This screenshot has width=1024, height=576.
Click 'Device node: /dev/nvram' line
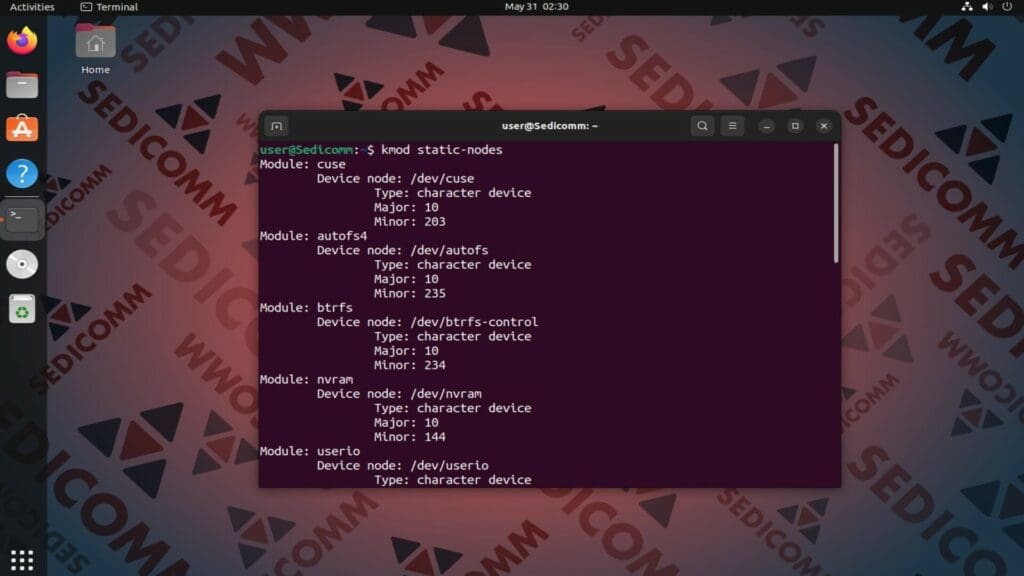point(399,394)
